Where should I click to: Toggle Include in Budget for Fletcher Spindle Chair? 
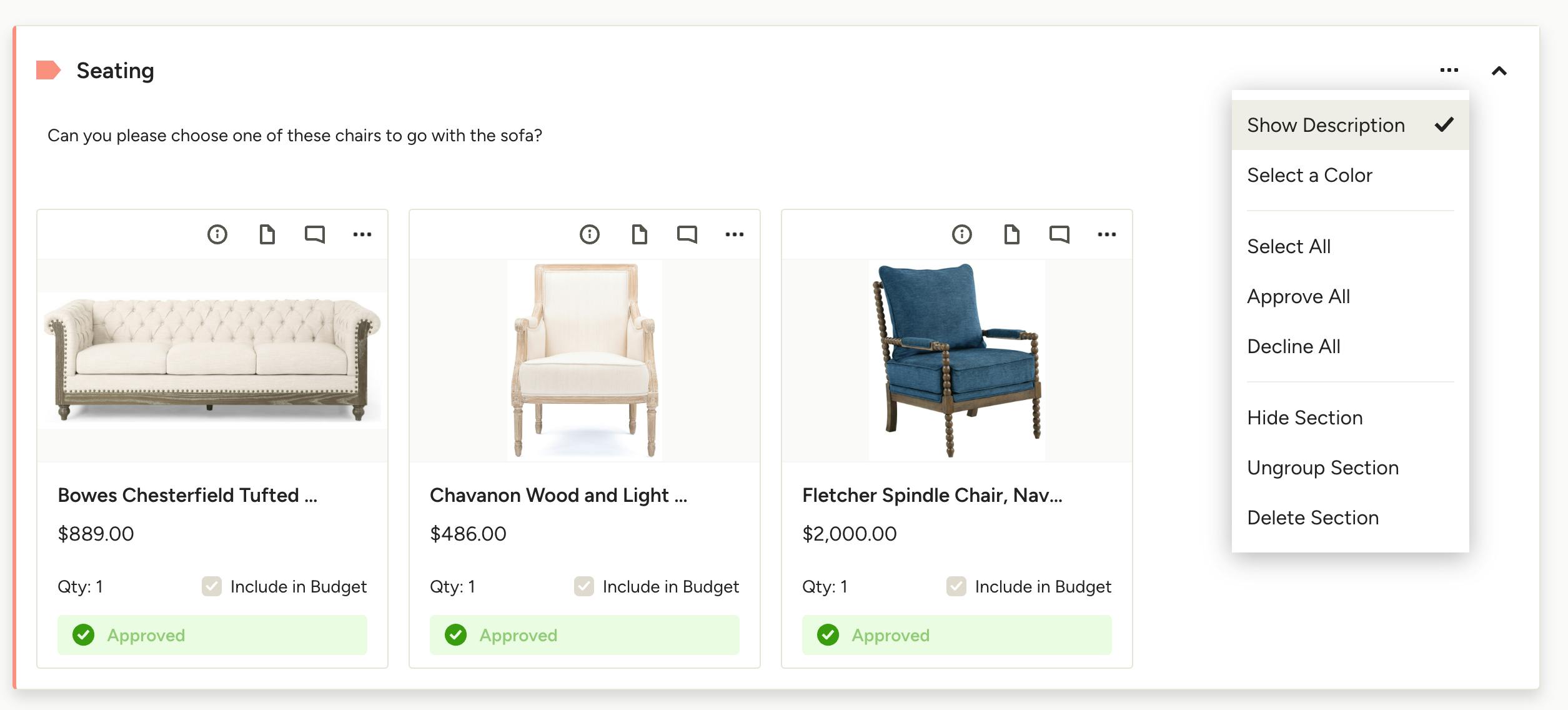pos(956,586)
